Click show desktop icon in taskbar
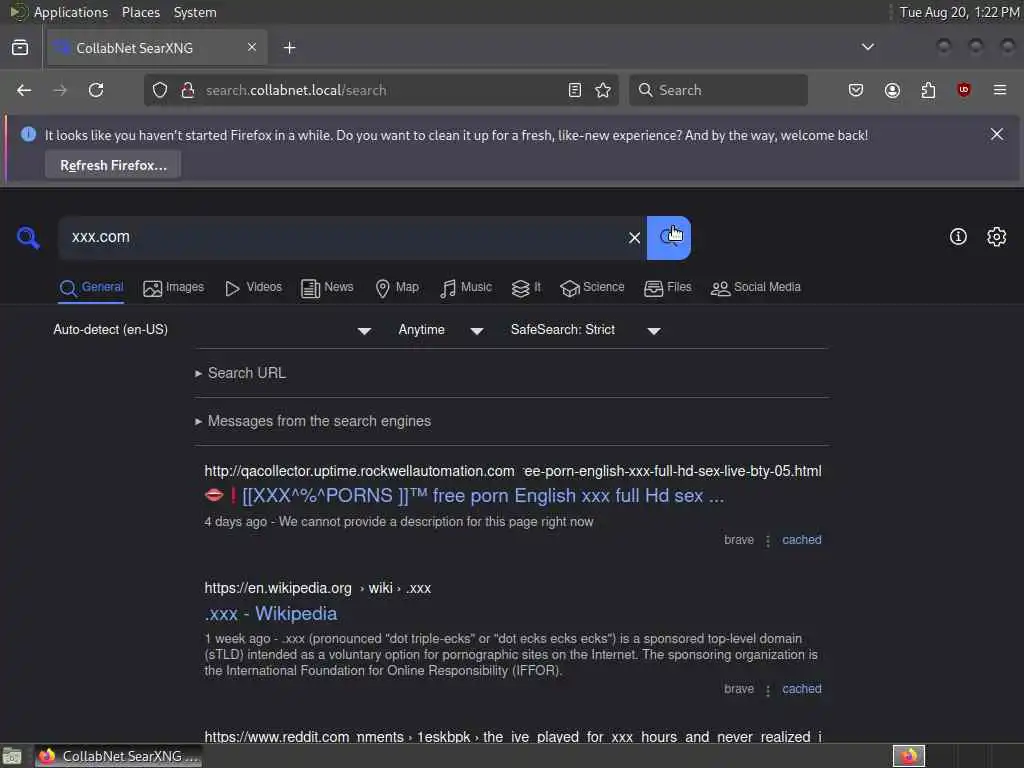This screenshot has width=1024, height=768. (12, 757)
